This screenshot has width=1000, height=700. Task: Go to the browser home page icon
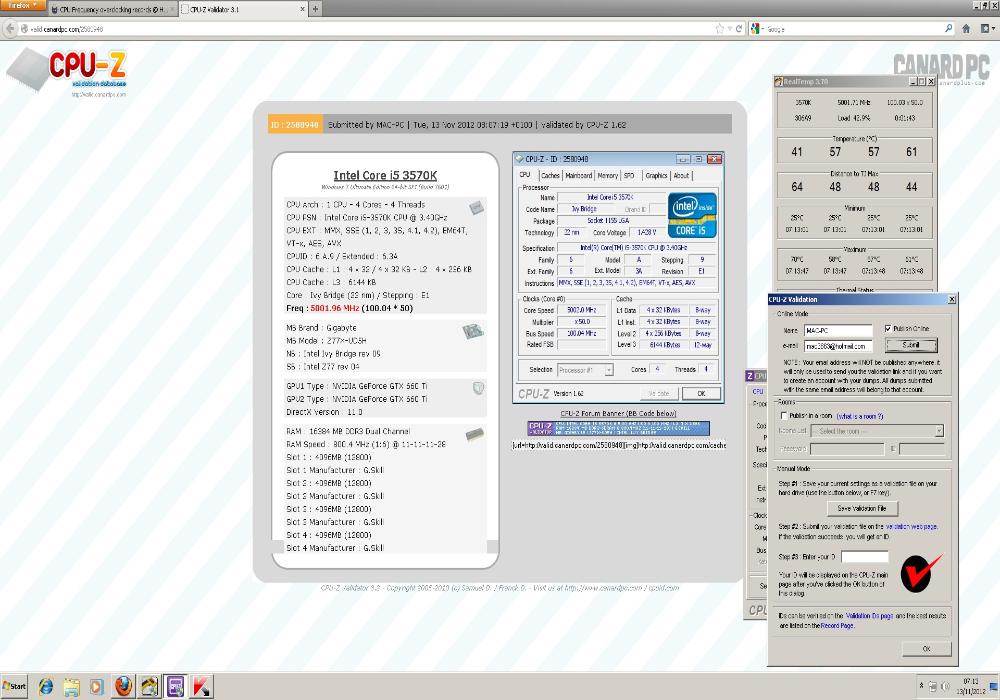coord(966,29)
